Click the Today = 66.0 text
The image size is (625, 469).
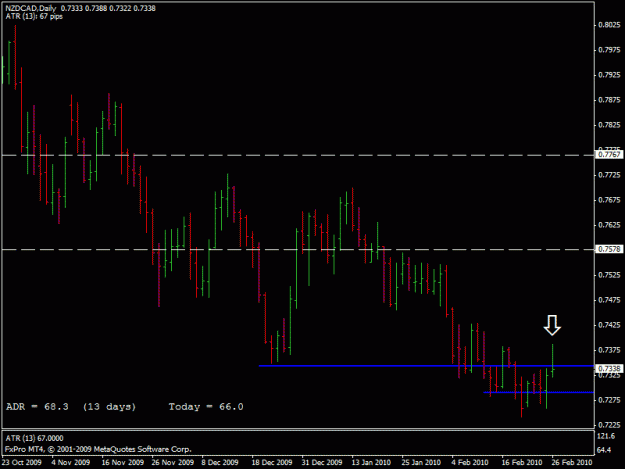tap(206, 407)
